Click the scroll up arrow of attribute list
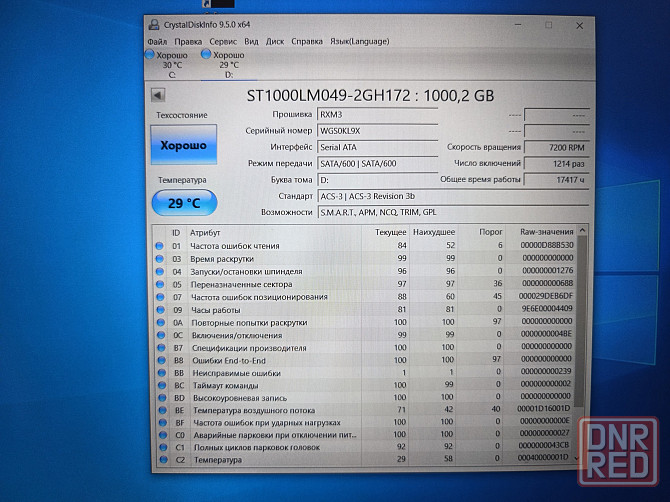The height and width of the screenshot is (502, 670). pos(582,231)
